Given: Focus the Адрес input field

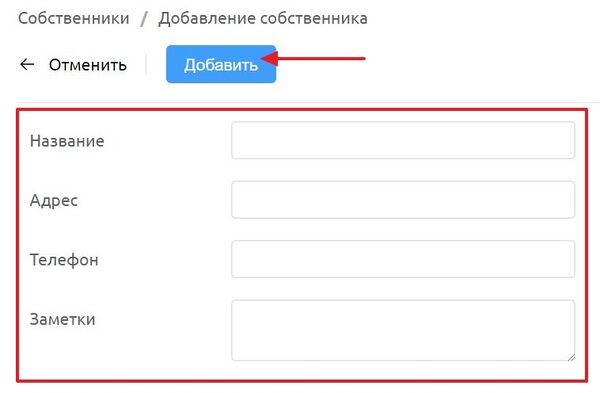Looking at the screenshot, I should point(403,200).
